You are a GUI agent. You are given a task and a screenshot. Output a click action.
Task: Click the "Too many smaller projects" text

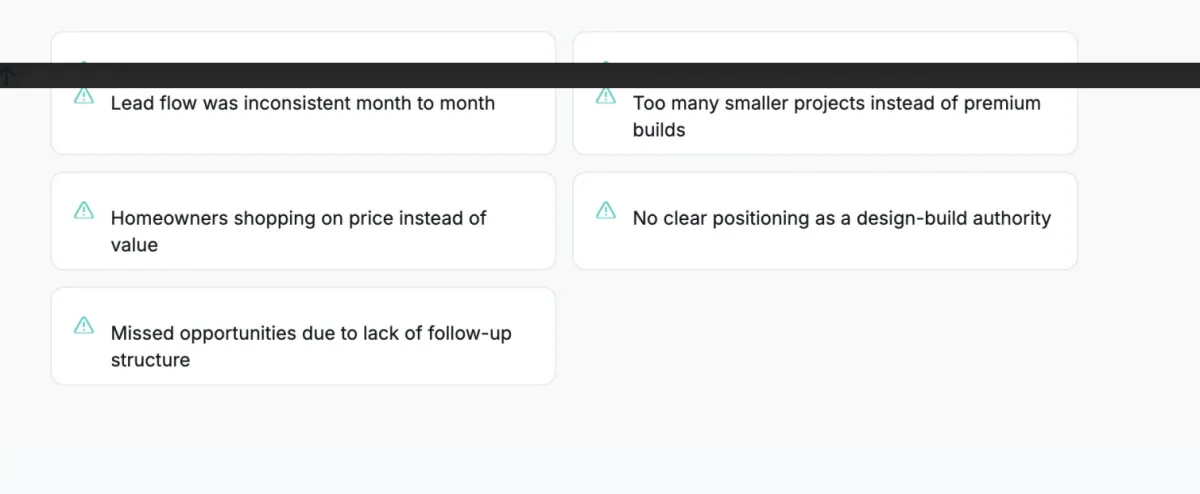coord(836,116)
